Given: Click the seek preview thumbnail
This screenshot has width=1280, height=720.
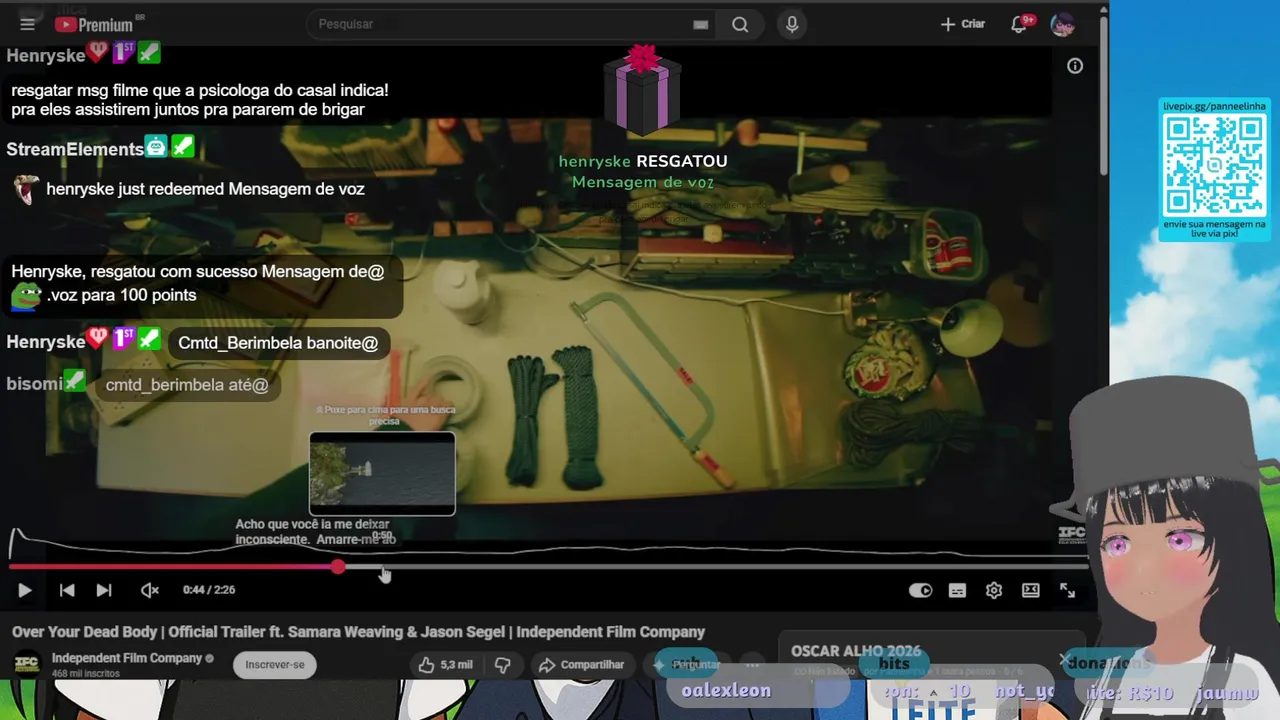Looking at the screenshot, I should (382, 474).
